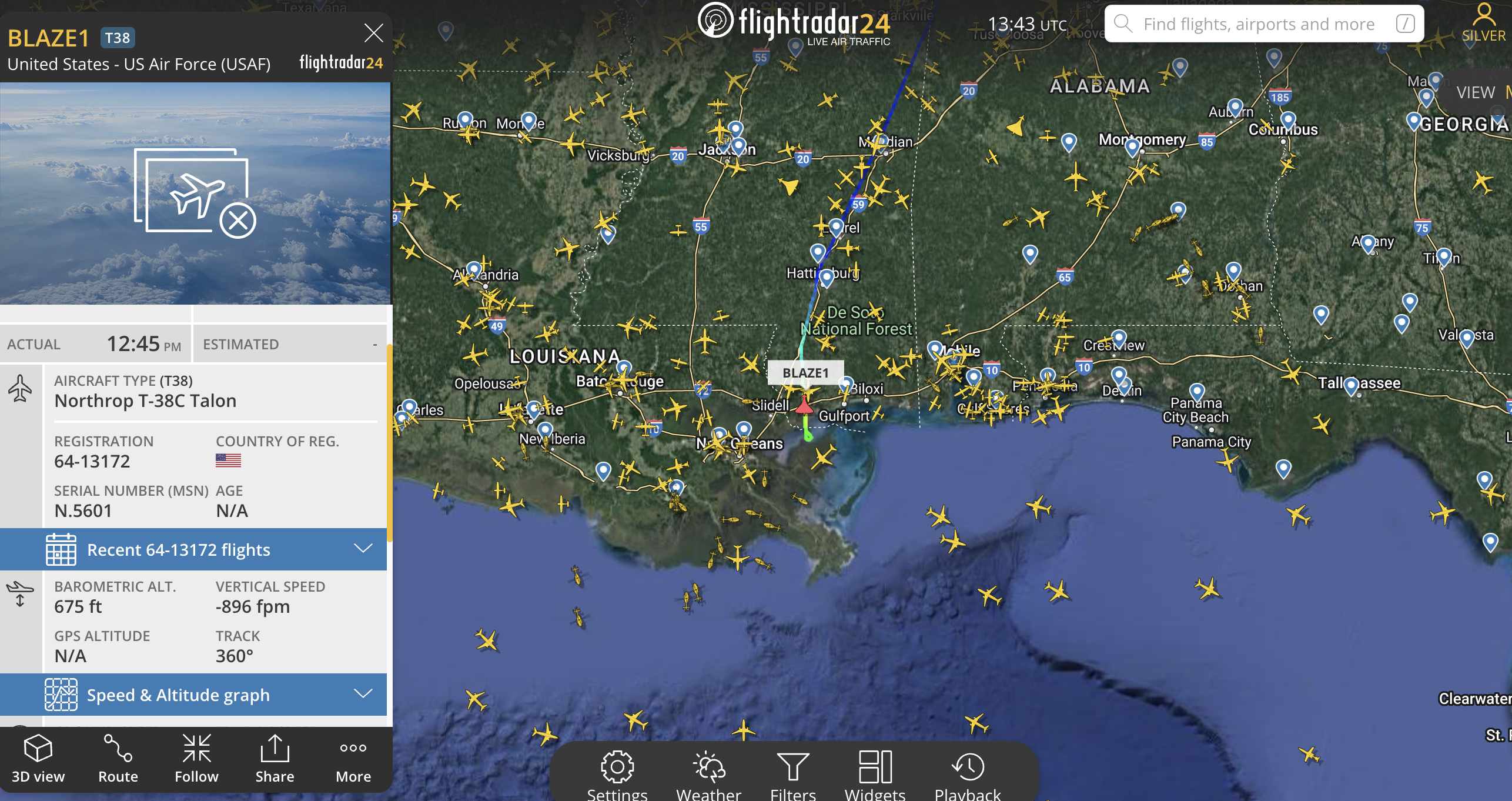Image resolution: width=1512 pixels, height=801 pixels.
Task: Click the flight panel scrollbar
Action: [x=389, y=442]
